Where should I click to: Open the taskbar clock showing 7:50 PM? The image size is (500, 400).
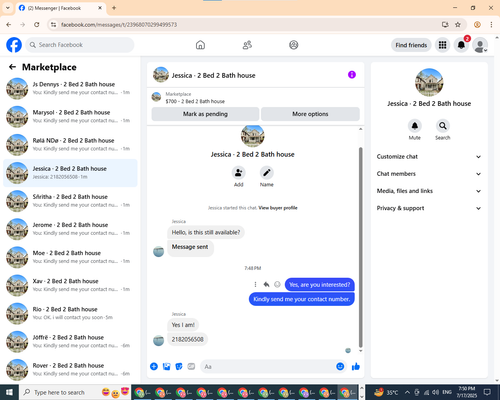[467, 392]
